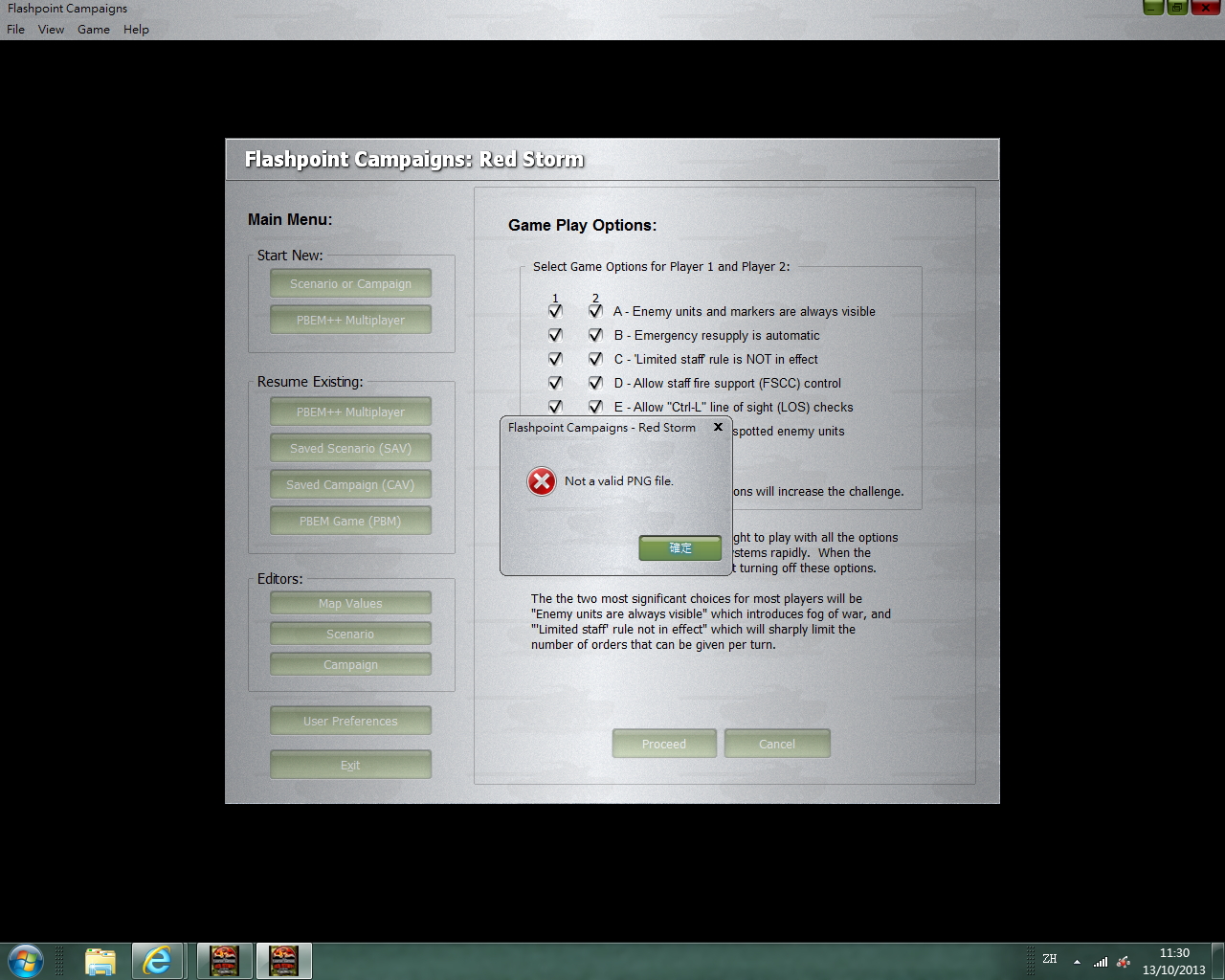
Task: Start a new Scenario or Campaign
Action: (350, 283)
